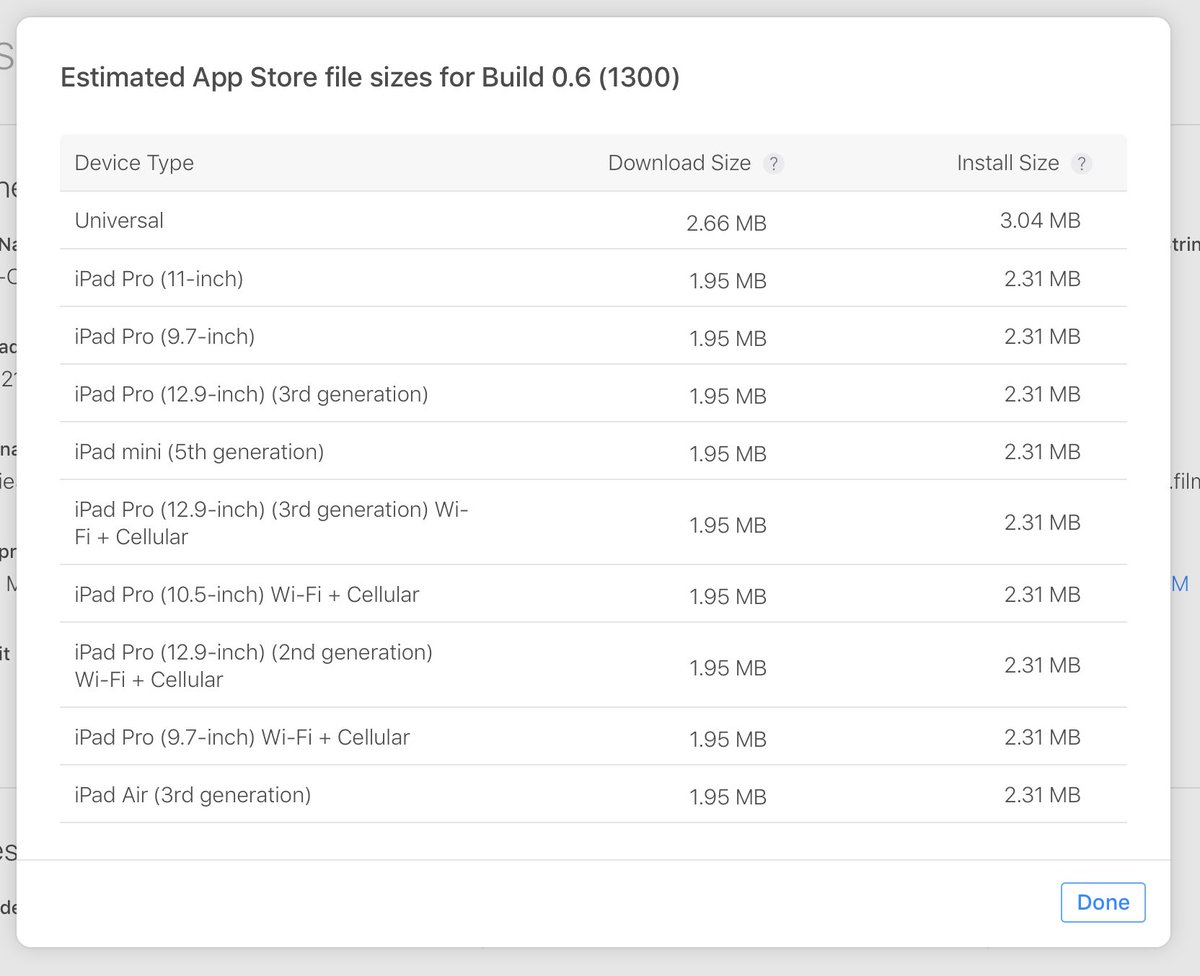Viewport: 1200px width, 976px height.
Task: Select iPad Air (3rd generation) label
Action: pyautogui.click(x=193, y=795)
